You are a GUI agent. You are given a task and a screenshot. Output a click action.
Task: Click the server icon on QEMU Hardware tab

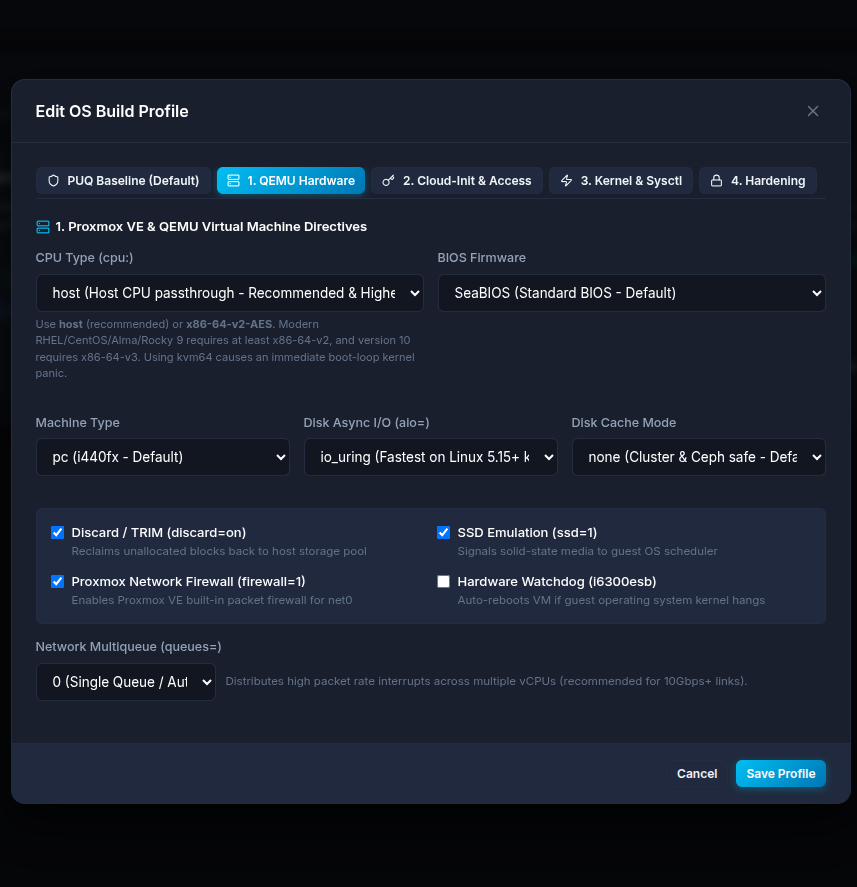click(x=233, y=180)
